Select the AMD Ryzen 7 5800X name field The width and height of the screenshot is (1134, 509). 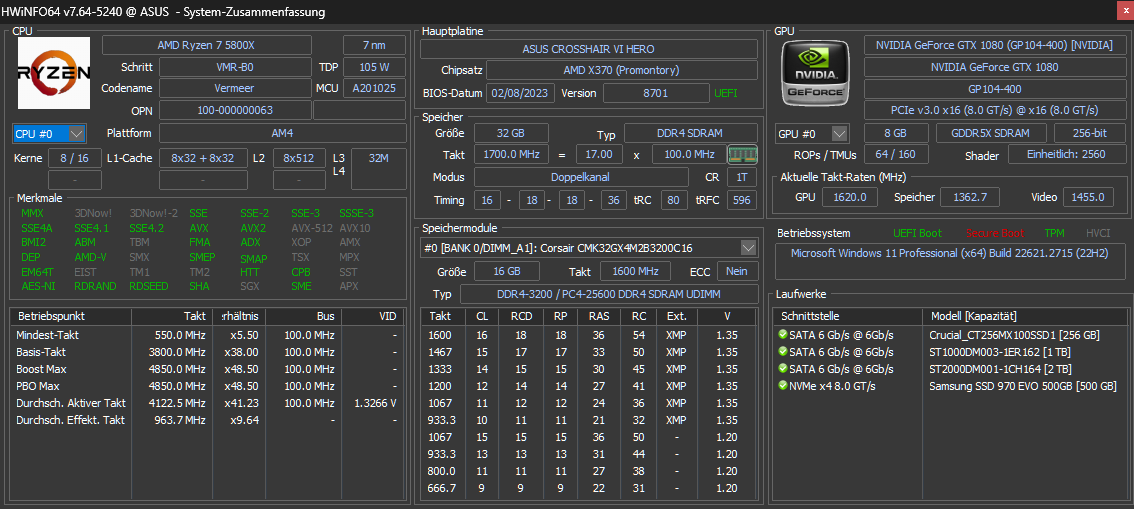(207, 45)
